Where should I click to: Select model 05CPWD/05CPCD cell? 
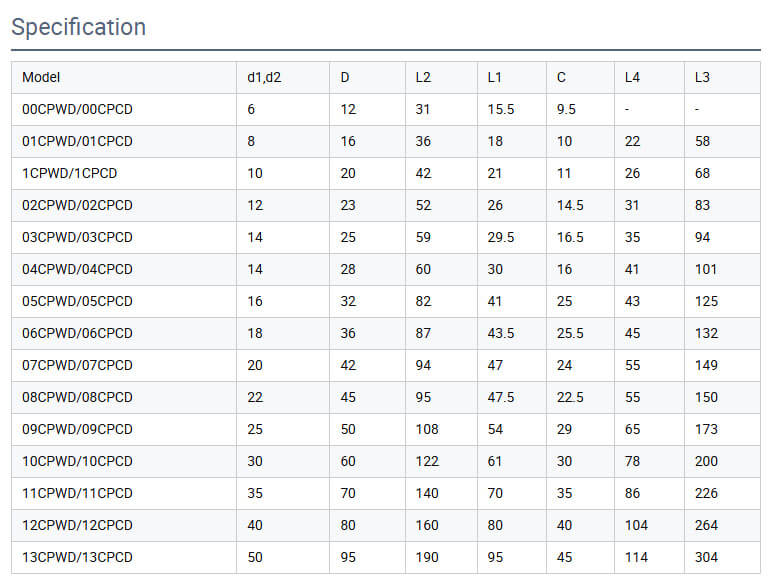point(77,301)
